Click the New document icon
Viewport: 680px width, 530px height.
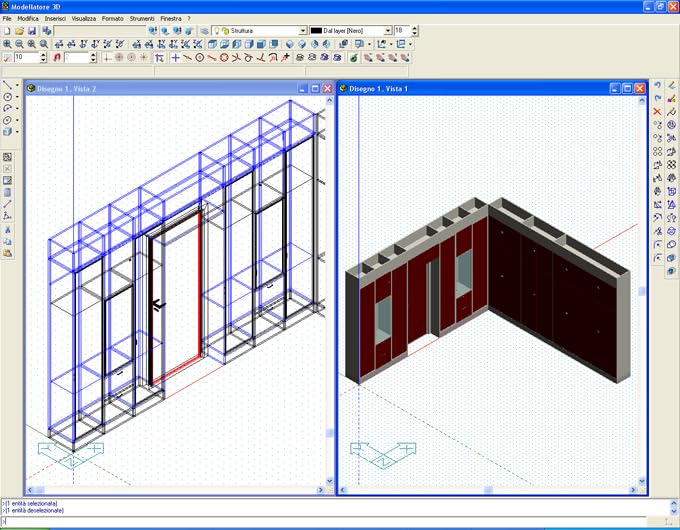click(x=7, y=31)
